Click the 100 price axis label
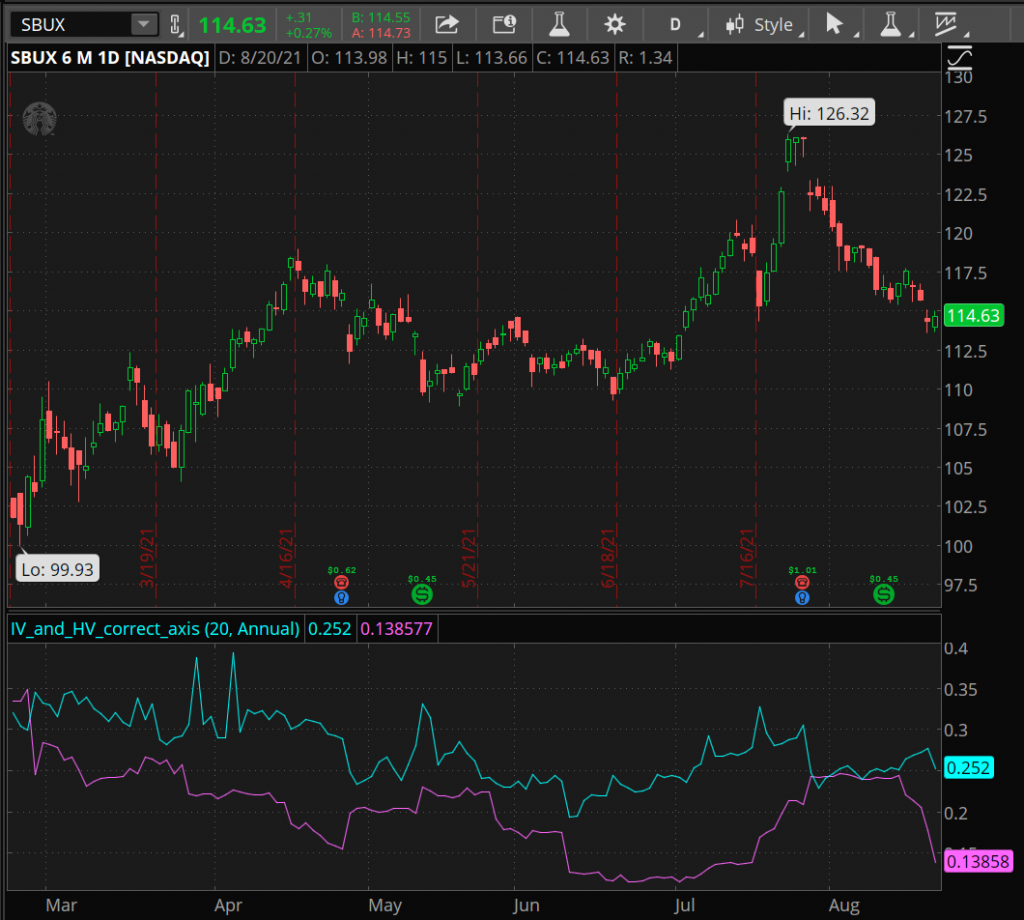The width and height of the screenshot is (1024, 920). [x=959, y=547]
